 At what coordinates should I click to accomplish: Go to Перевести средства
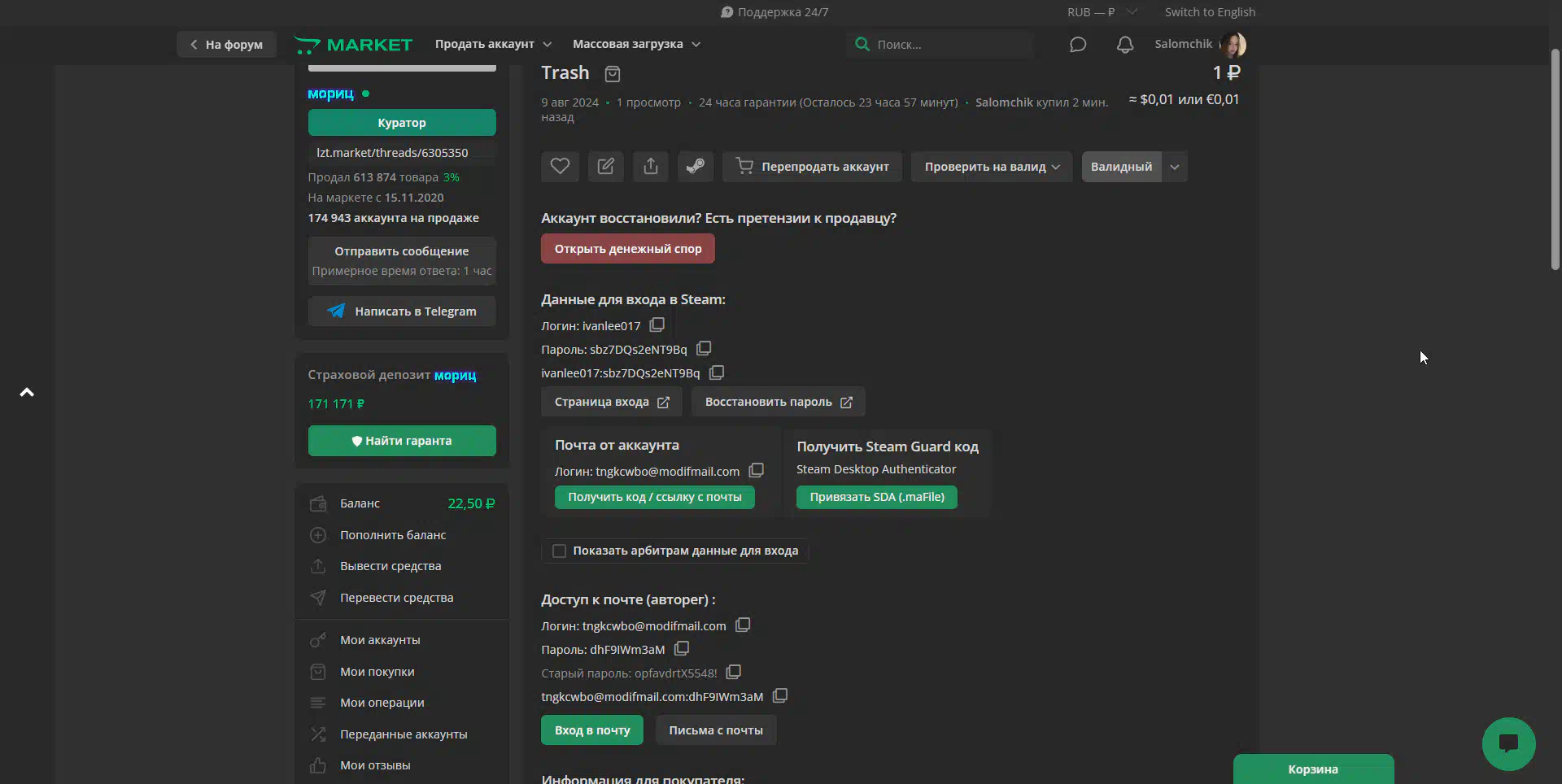(x=397, y=598)
